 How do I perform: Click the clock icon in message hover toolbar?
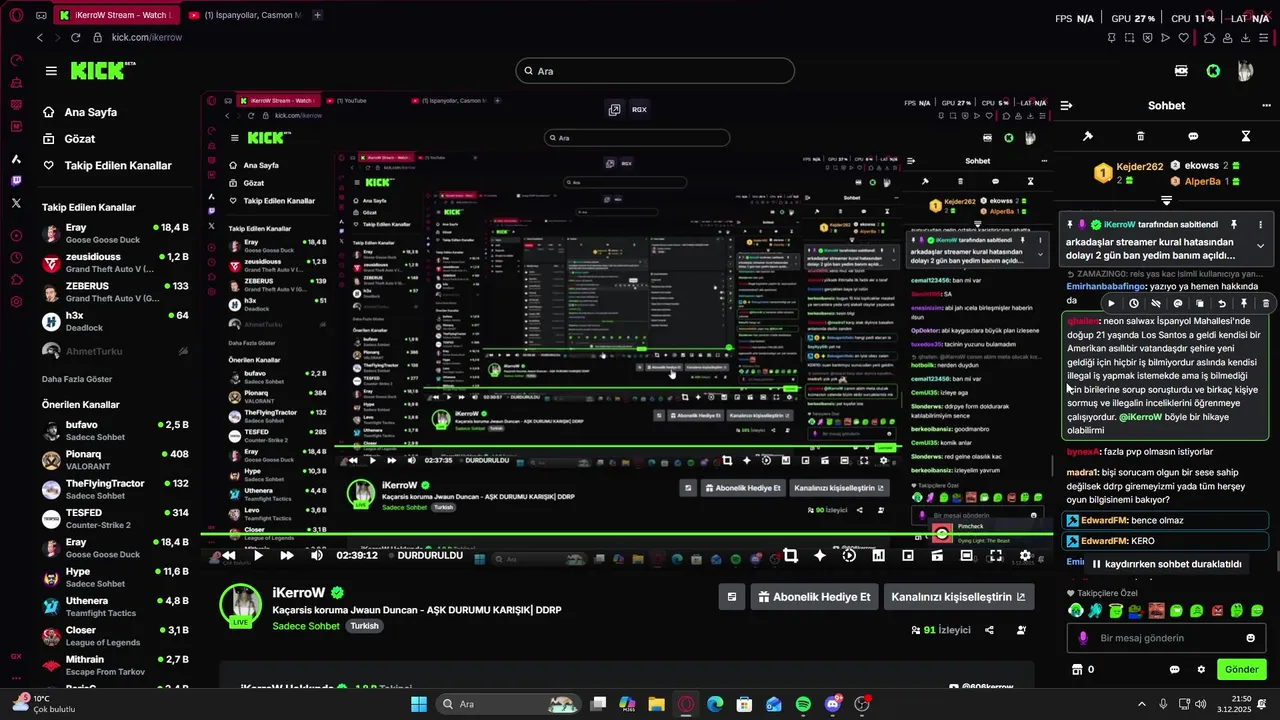(1134, 303)
